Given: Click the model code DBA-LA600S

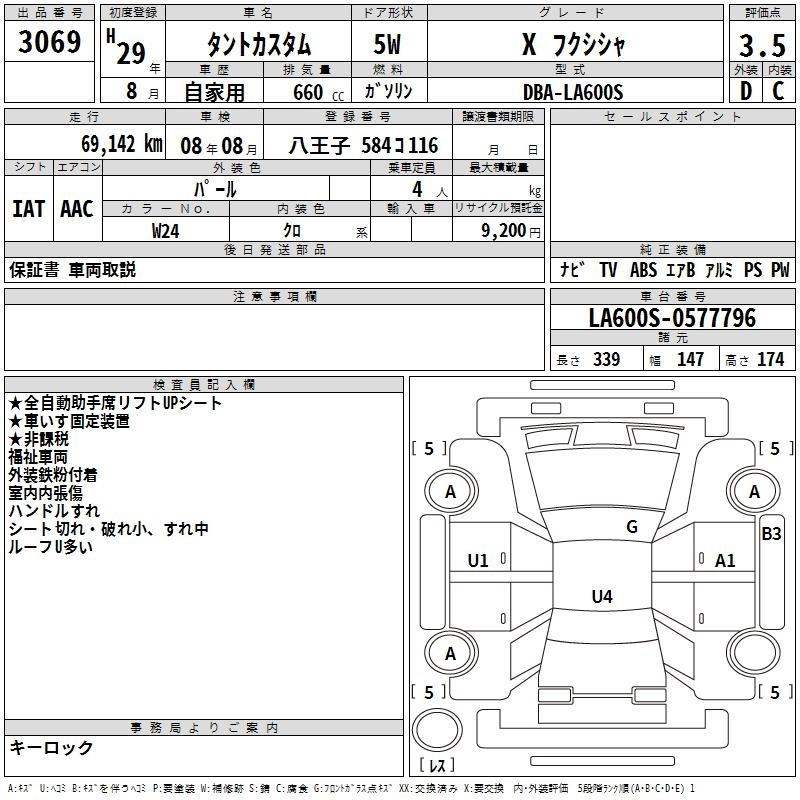Looking at the screenshot, I should (x=574, y=92).
